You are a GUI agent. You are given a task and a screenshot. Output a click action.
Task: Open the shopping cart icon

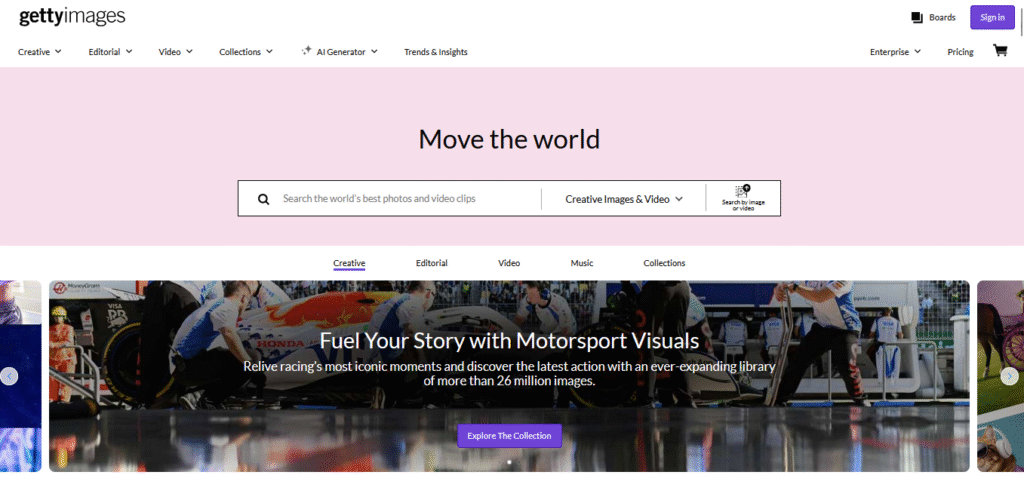coord(999,51)
